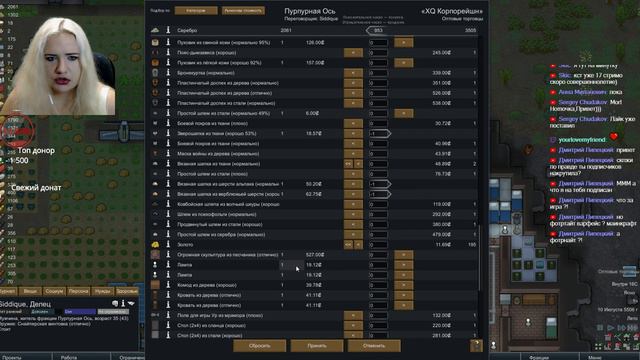Click the «XQ Корпорейшн» trader name

tap(451, 11)
